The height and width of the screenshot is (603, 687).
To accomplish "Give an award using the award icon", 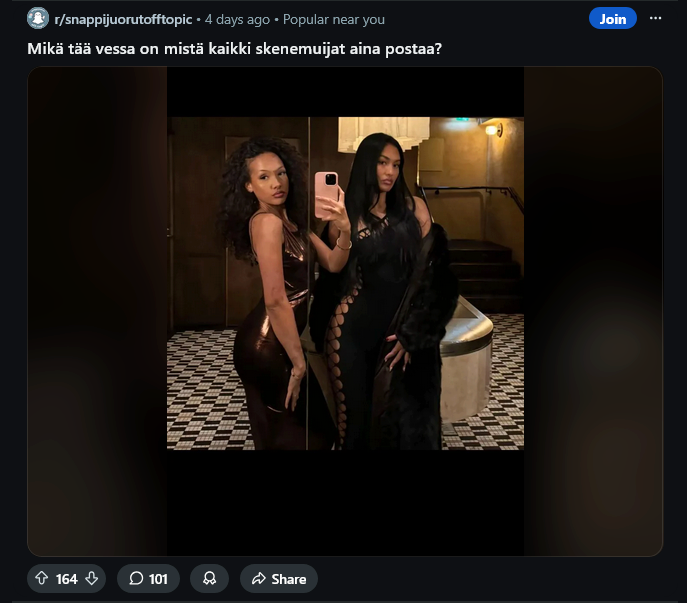I will click(209, 578).
